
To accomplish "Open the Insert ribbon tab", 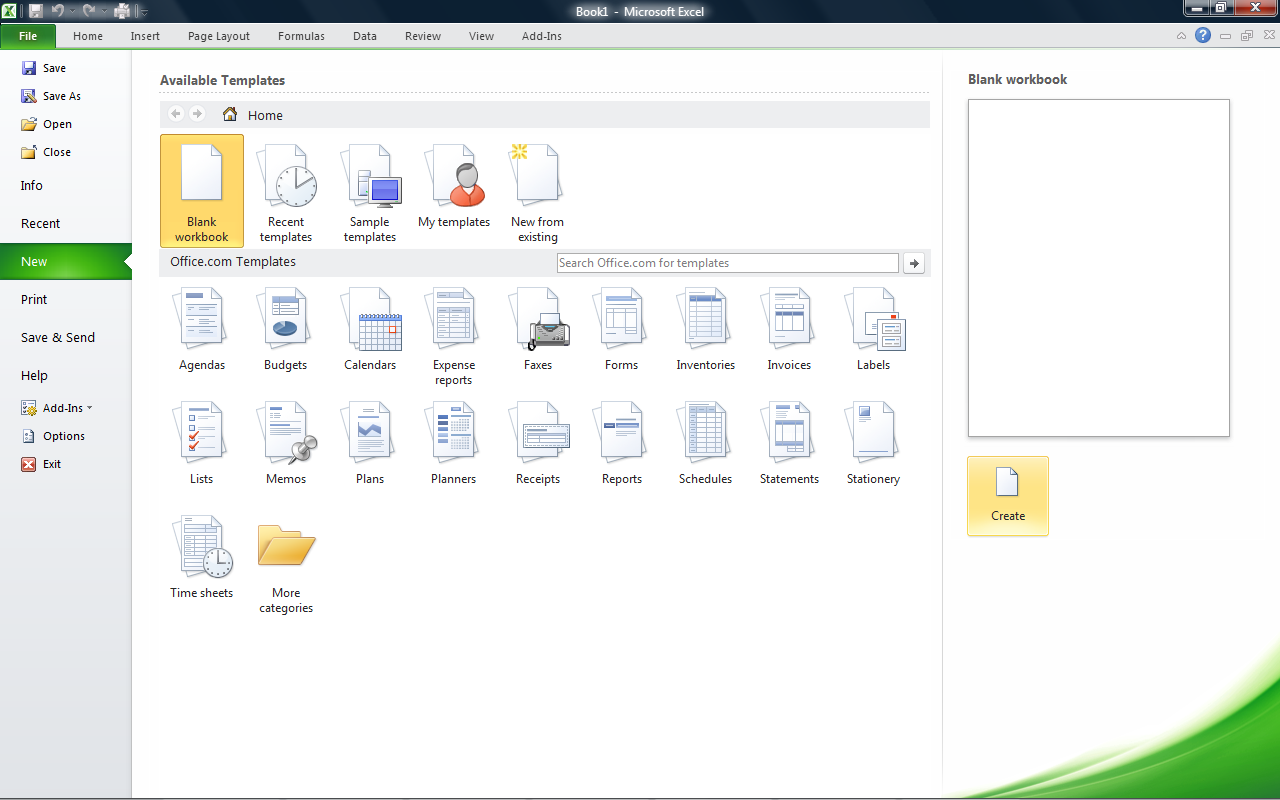I will [x=145, y=35].
